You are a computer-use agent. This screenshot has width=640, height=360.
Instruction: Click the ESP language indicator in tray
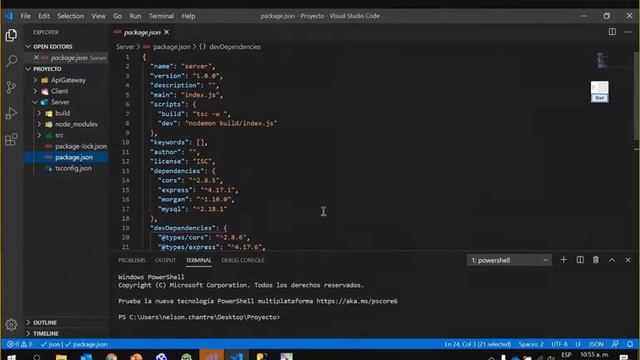click(x=567, y=355)
